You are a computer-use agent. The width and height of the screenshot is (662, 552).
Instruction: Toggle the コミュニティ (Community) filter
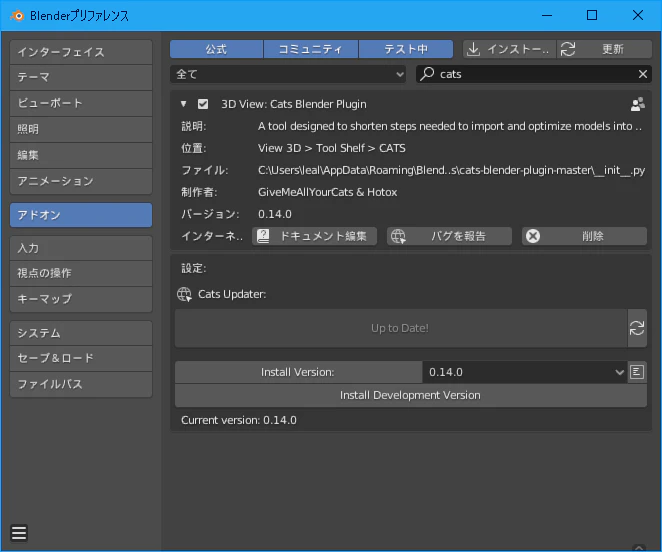pyautogui.click(x=311, y=49)
